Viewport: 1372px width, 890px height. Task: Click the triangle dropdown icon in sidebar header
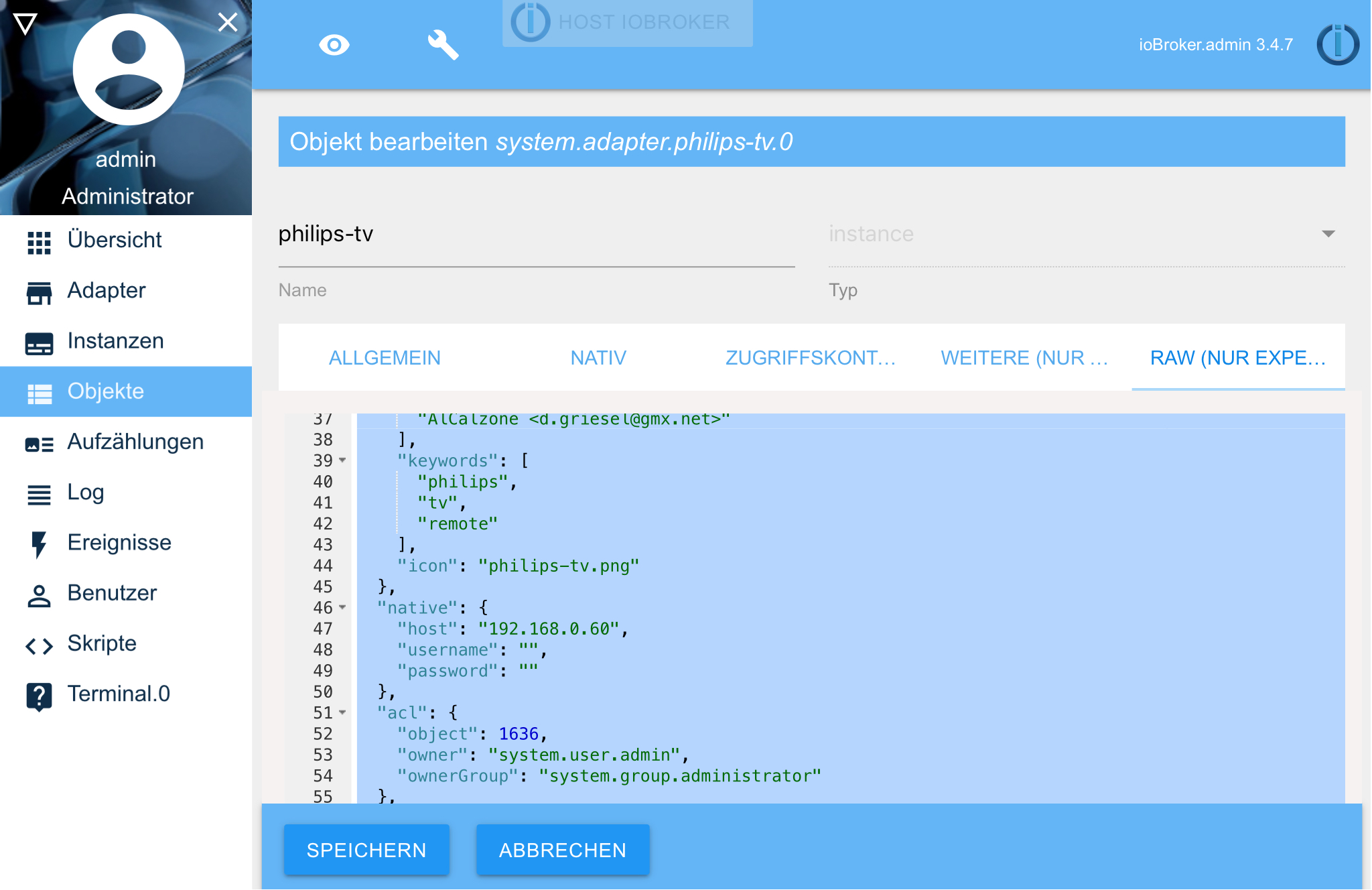coord(25,23)
